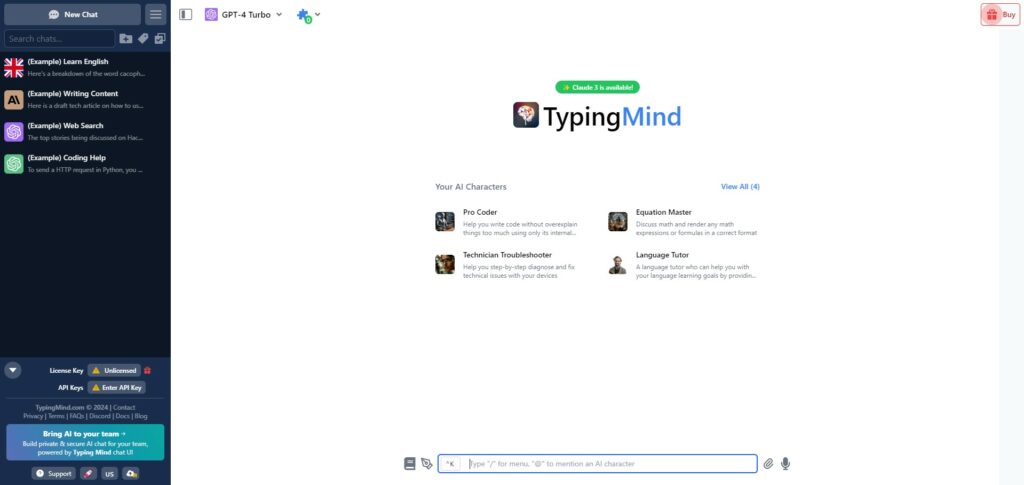The width and height of the screenshot is (1024, 485).
Task: Toggle the sidebar panel visibility
Action: coord(186,15)
